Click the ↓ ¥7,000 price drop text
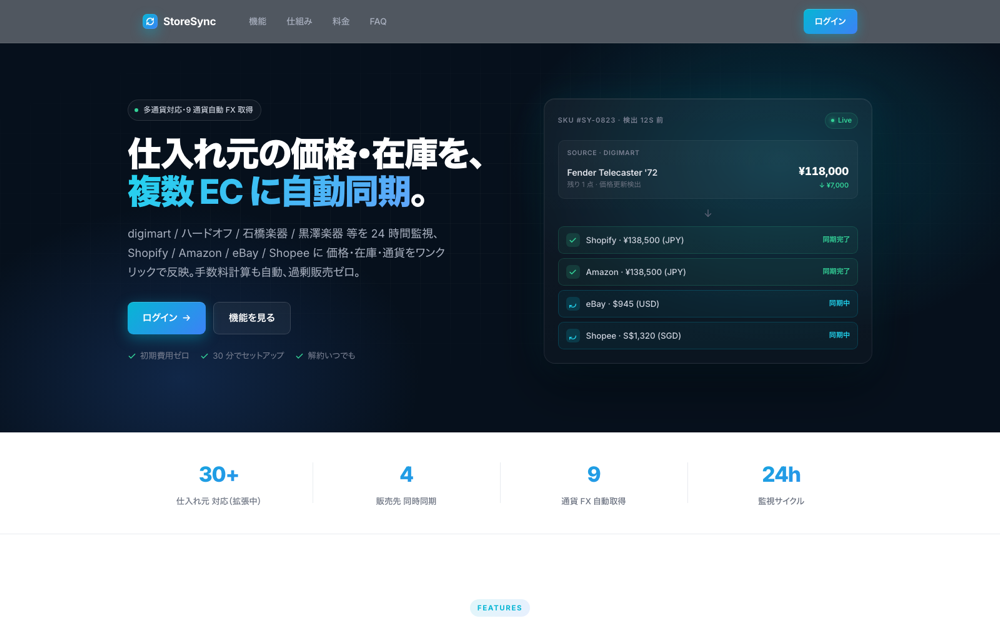 pos(834,186)
